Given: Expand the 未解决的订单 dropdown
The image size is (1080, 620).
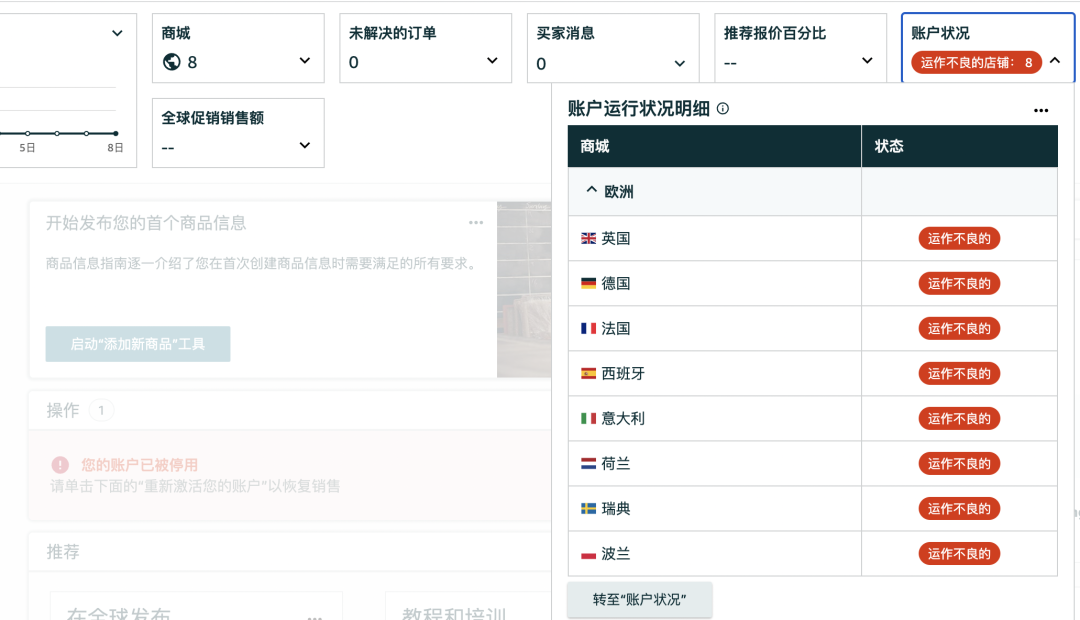Looking at the screenshot, I should [x=491, y=62].
